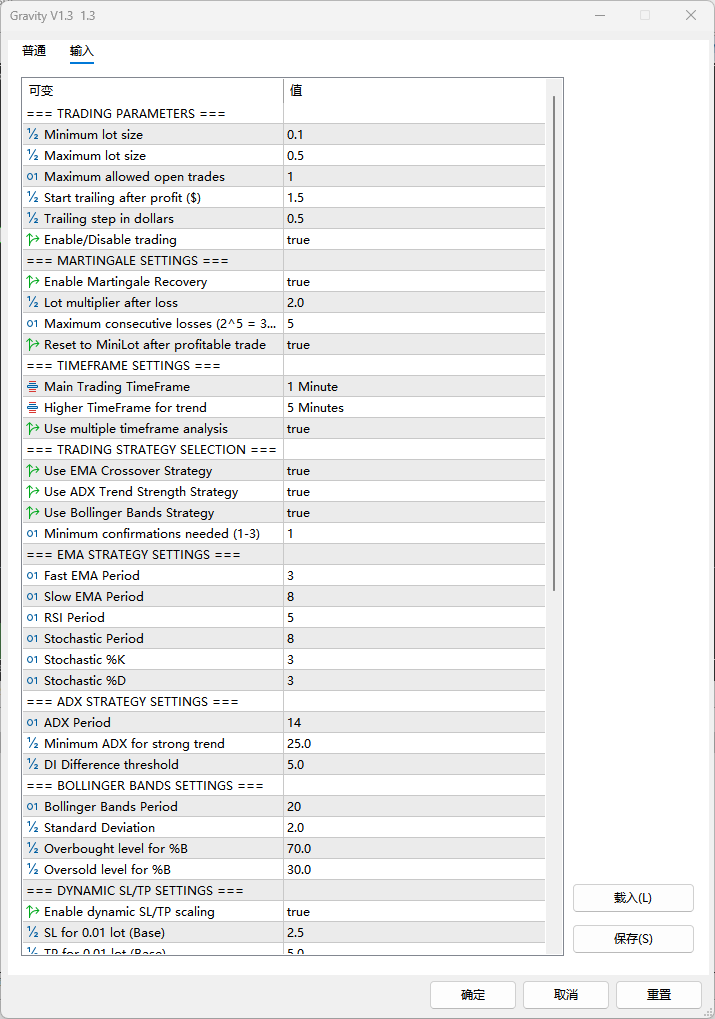
Task: Select the 输入 tab
Action: pyautogui.click(x=82, y=51)
